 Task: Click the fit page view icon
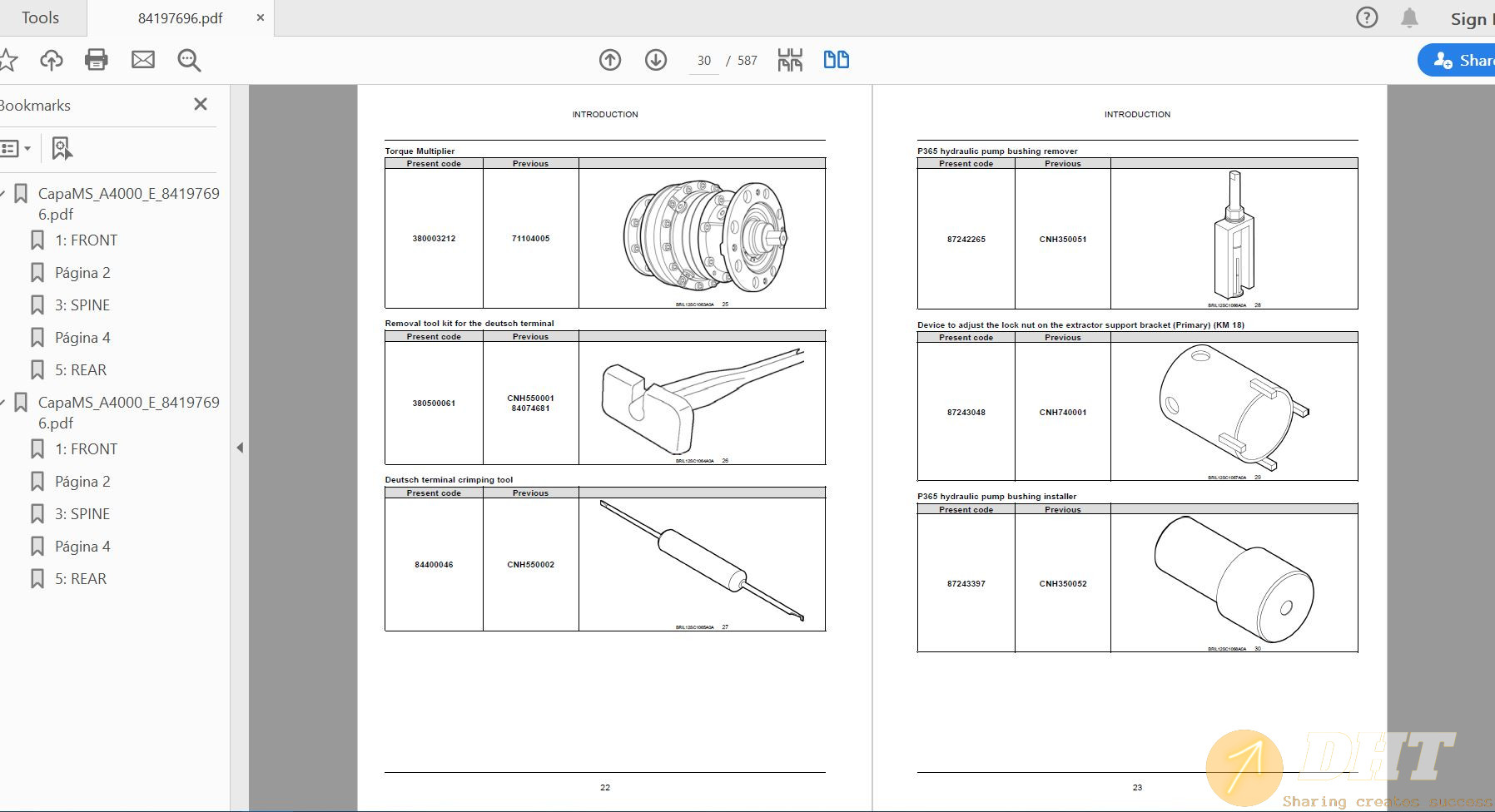pyautogui.click(x=790, y=60)
